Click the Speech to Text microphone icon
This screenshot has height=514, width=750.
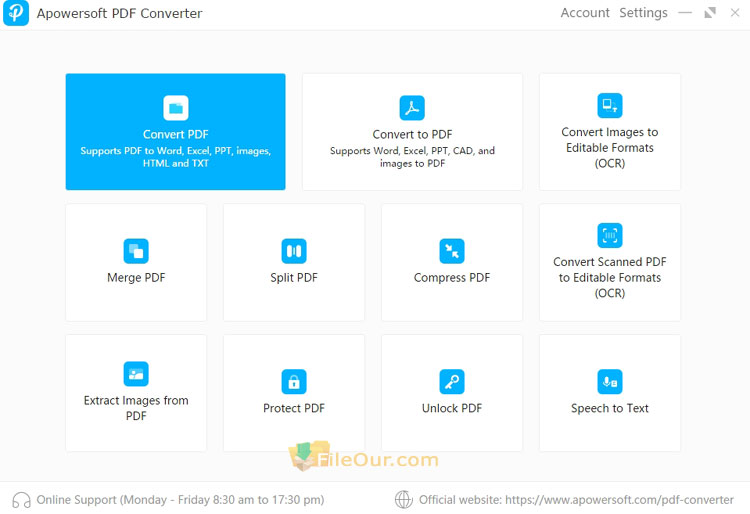coord(609,382)
